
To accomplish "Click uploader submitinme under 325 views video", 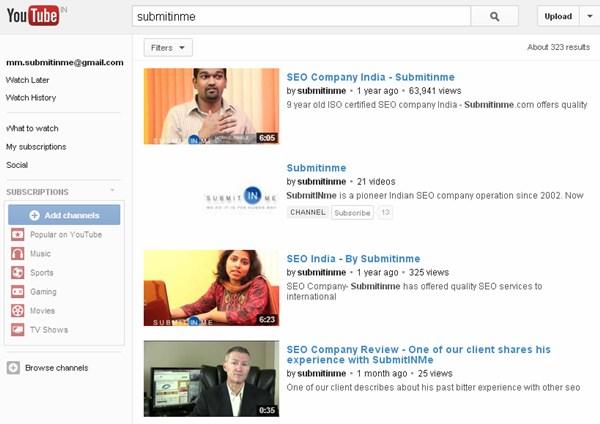I will tap(321, 272).
